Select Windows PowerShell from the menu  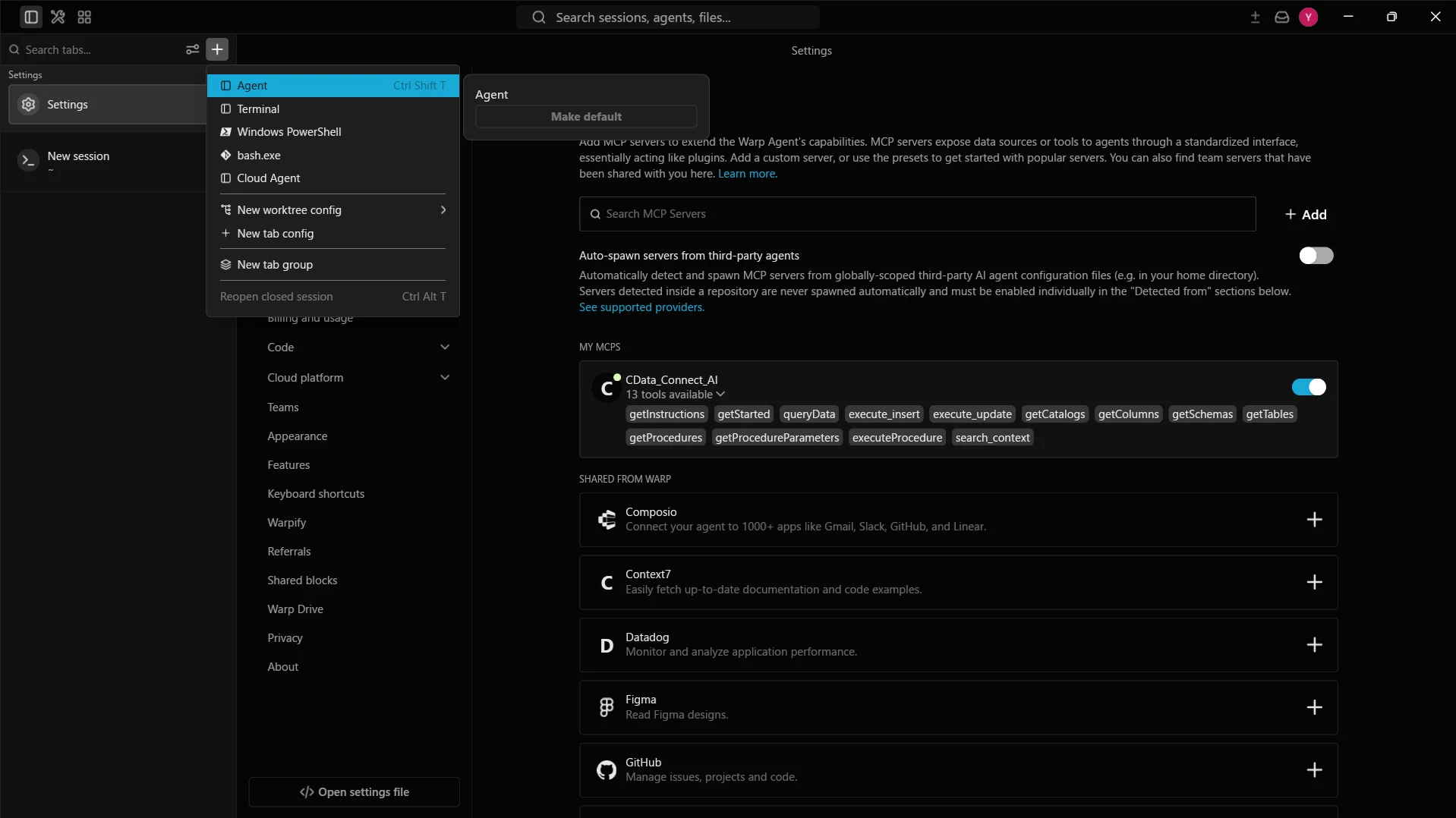pyautogui.click(x=332, y=132)
